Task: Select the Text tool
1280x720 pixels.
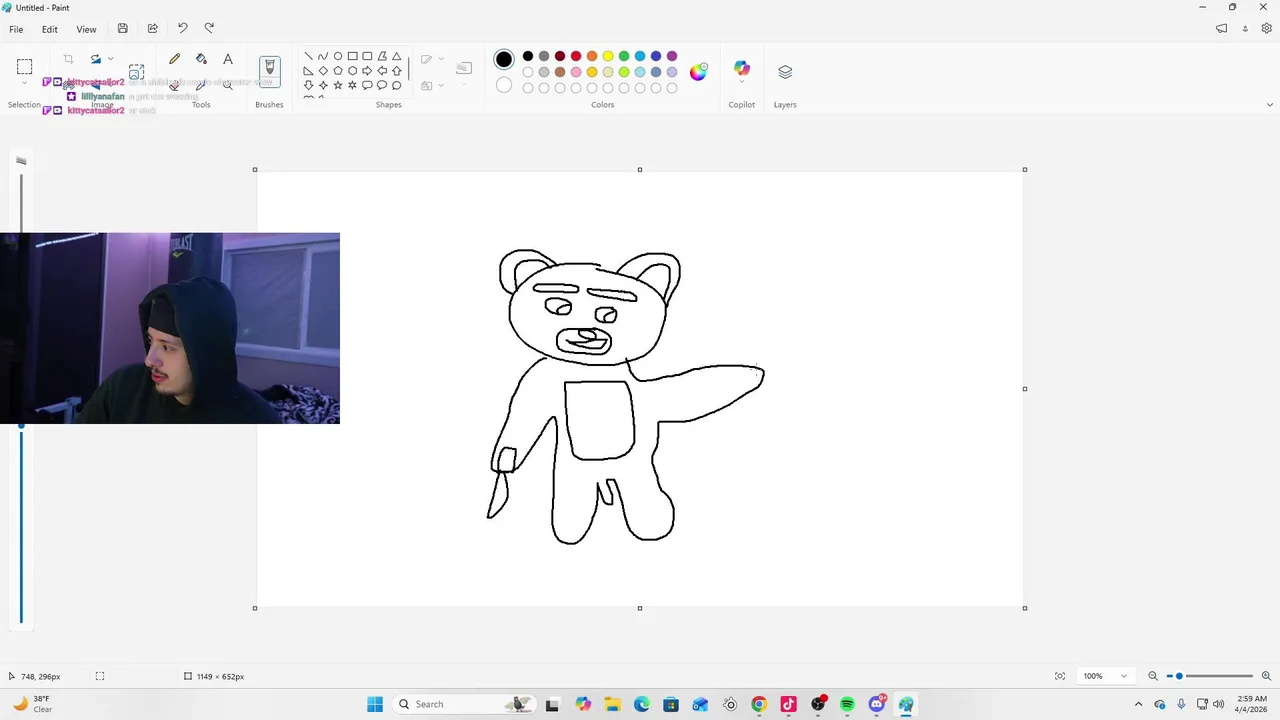Action: [x=228, y=59]
